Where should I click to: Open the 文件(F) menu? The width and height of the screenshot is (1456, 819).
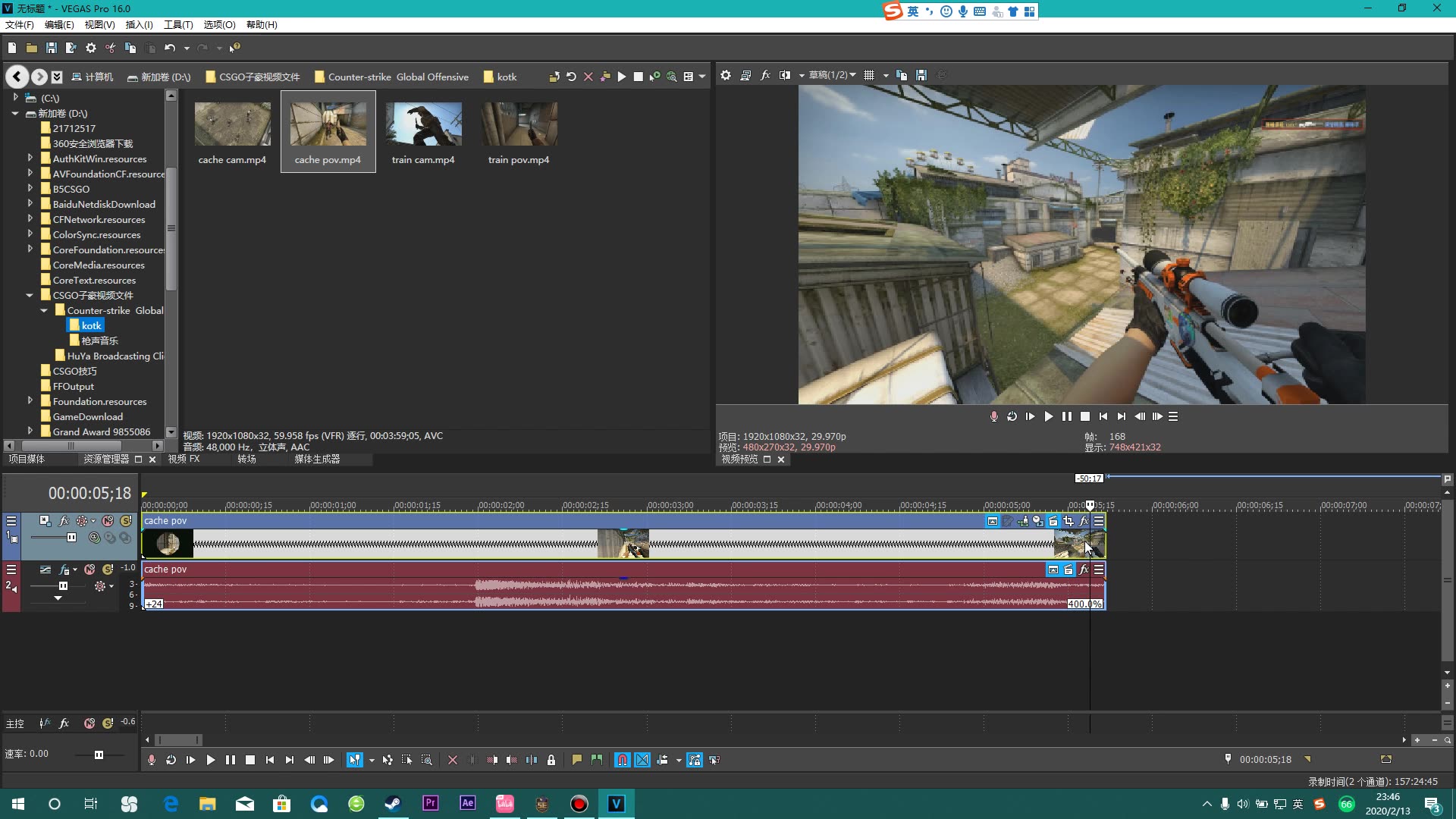tap(20, 24)
